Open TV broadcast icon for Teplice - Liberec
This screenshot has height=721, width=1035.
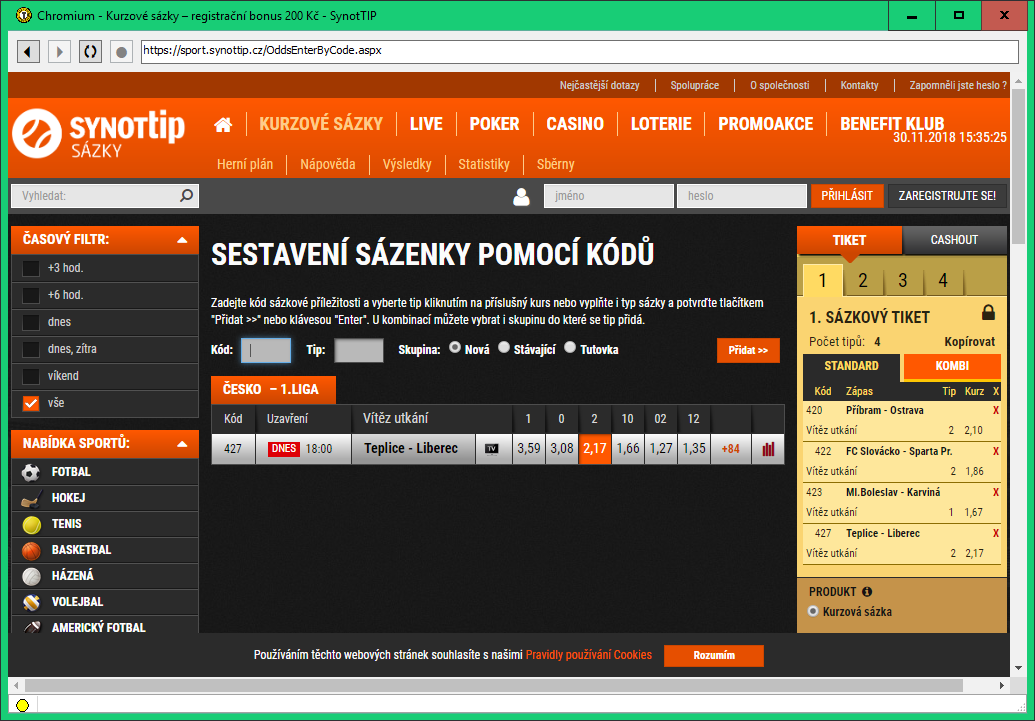[492, 449]
